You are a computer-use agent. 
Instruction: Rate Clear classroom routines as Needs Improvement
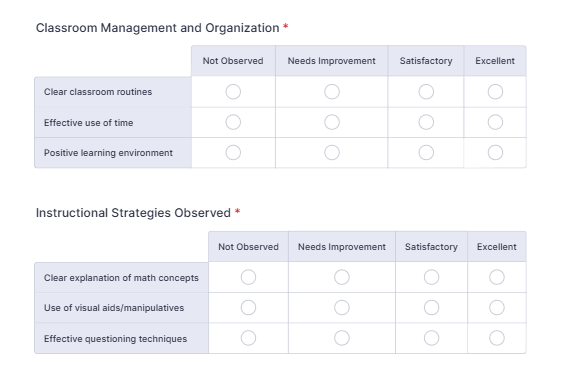pyautogui.click(x=332, y=92)
